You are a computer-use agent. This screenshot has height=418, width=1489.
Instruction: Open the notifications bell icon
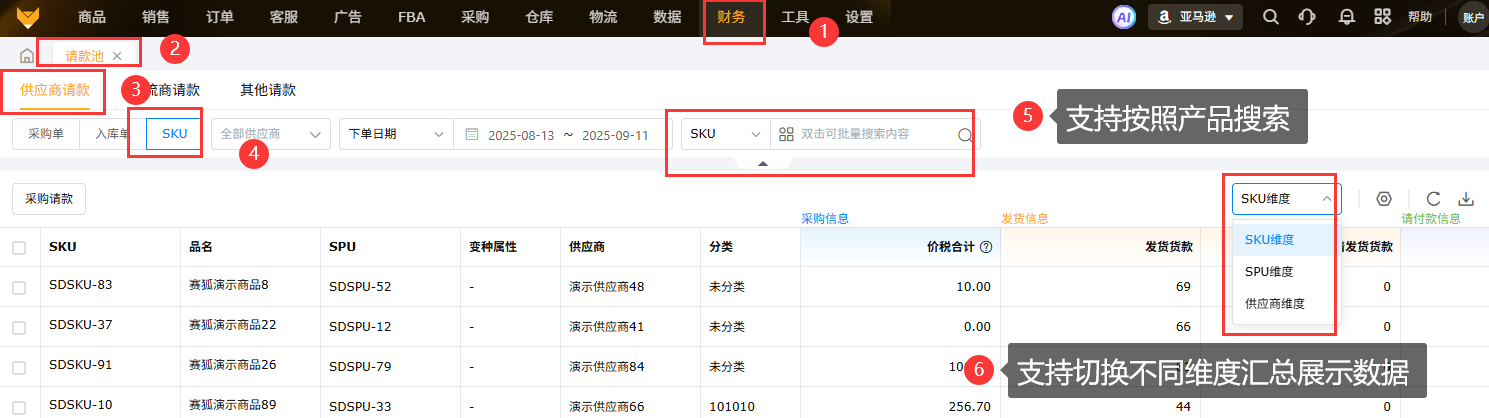(x=1346, y=17)
